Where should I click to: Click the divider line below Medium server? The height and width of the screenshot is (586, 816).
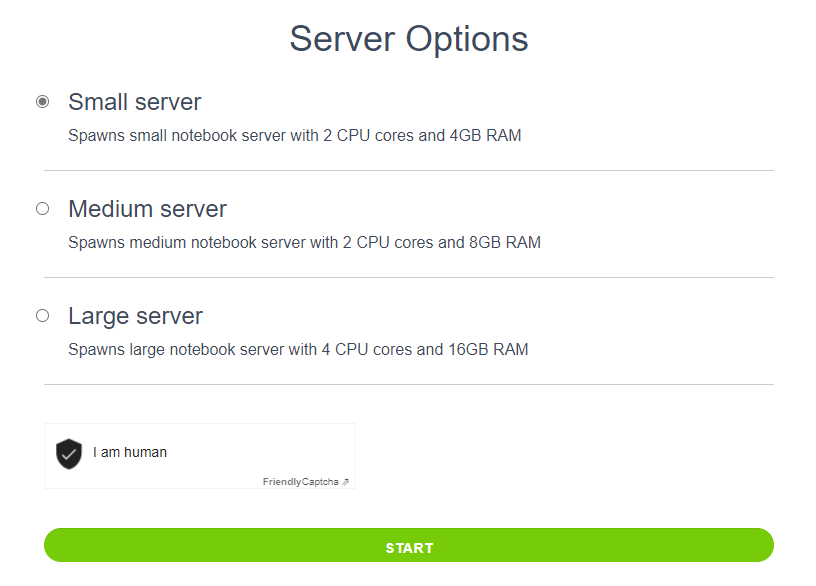[x=408, y=278]
